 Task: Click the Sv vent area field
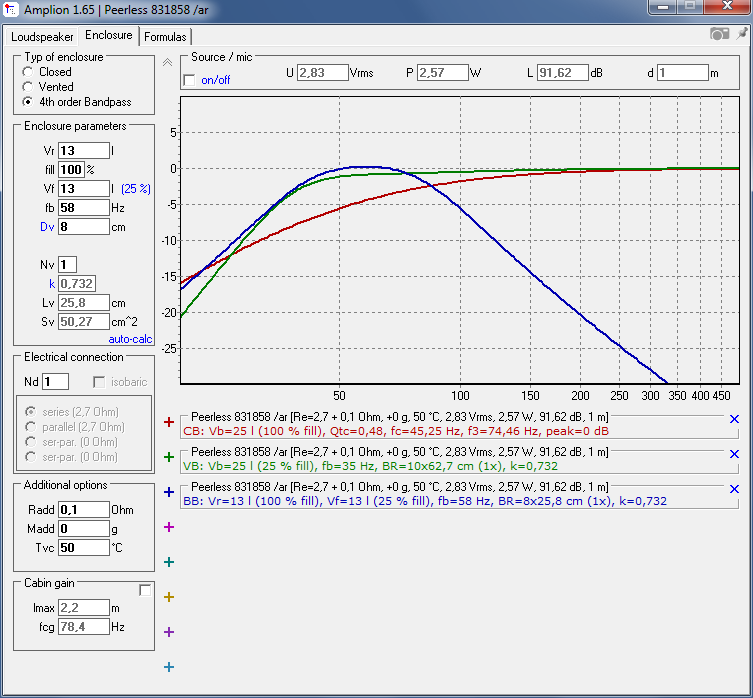pos(84,322)
